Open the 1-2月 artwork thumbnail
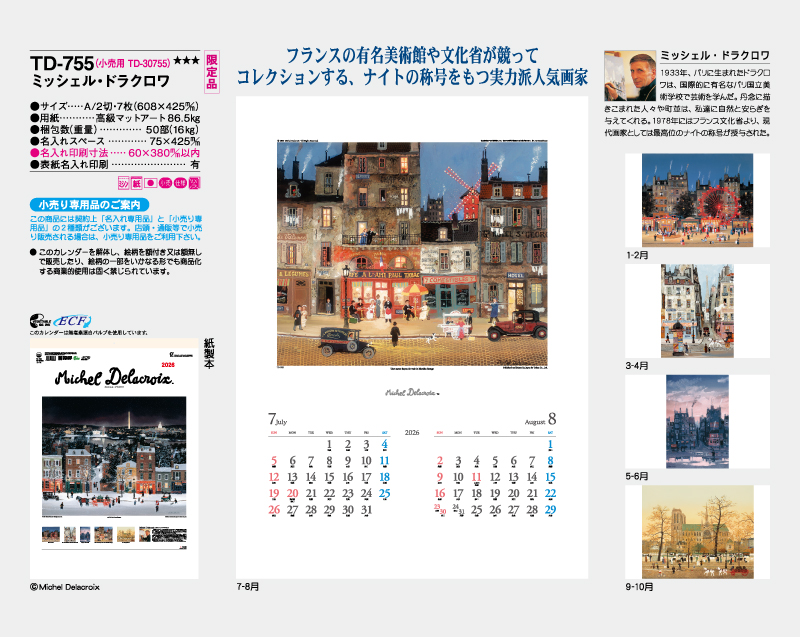The image size is (800, 637). click(x=697, y=200)
